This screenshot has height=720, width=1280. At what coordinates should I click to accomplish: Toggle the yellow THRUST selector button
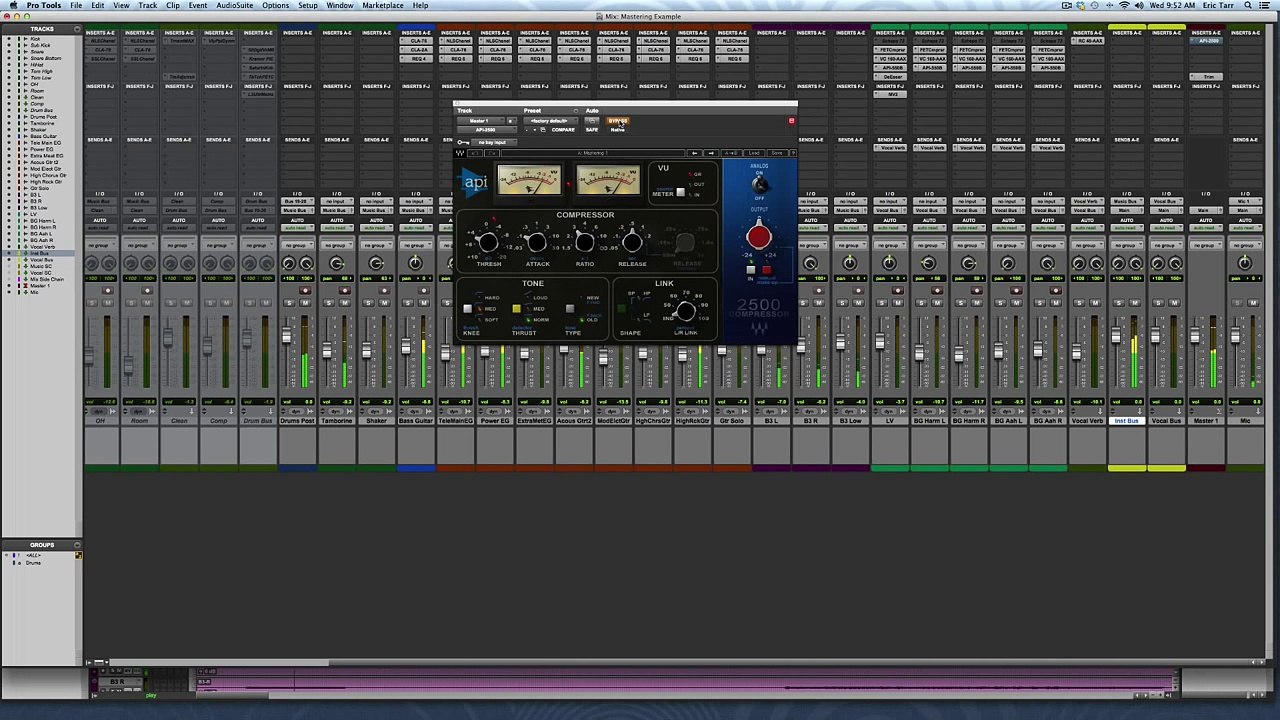coord(516,309)
